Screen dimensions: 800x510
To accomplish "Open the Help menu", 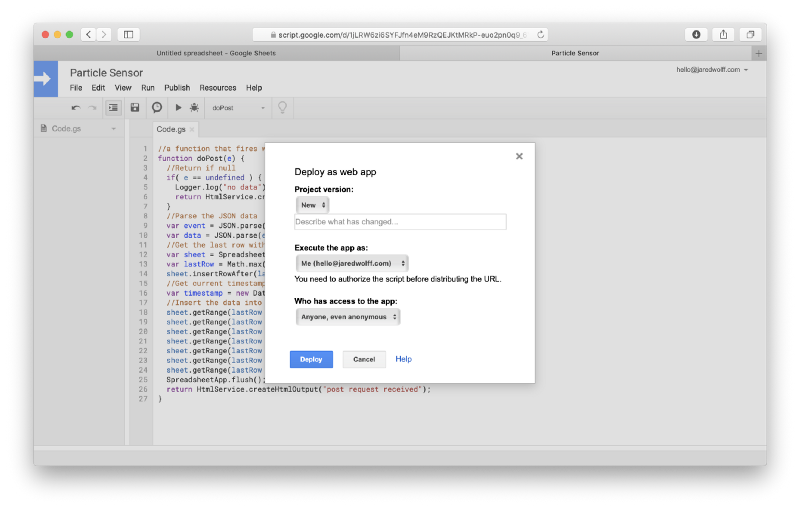I will click(x=254, y=88).
